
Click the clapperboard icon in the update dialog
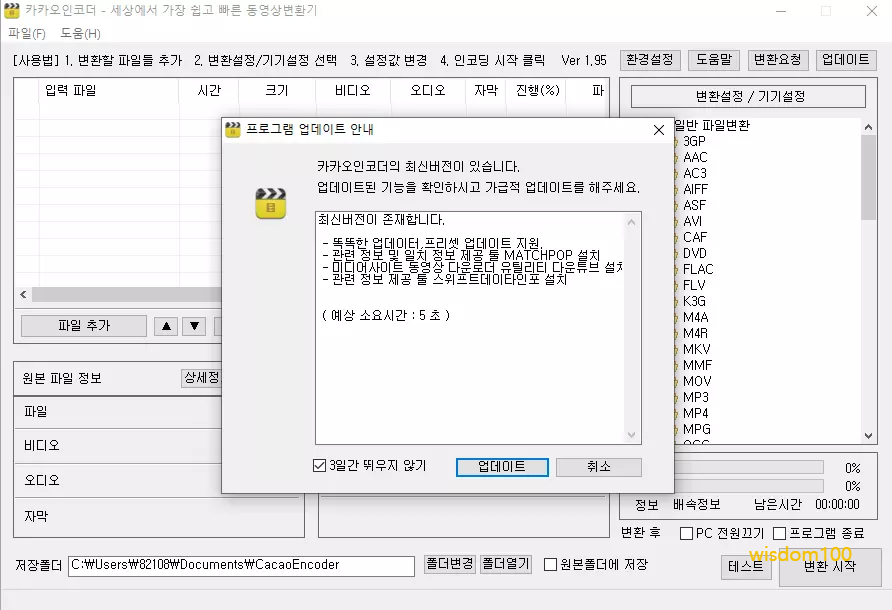pos(270,203)
